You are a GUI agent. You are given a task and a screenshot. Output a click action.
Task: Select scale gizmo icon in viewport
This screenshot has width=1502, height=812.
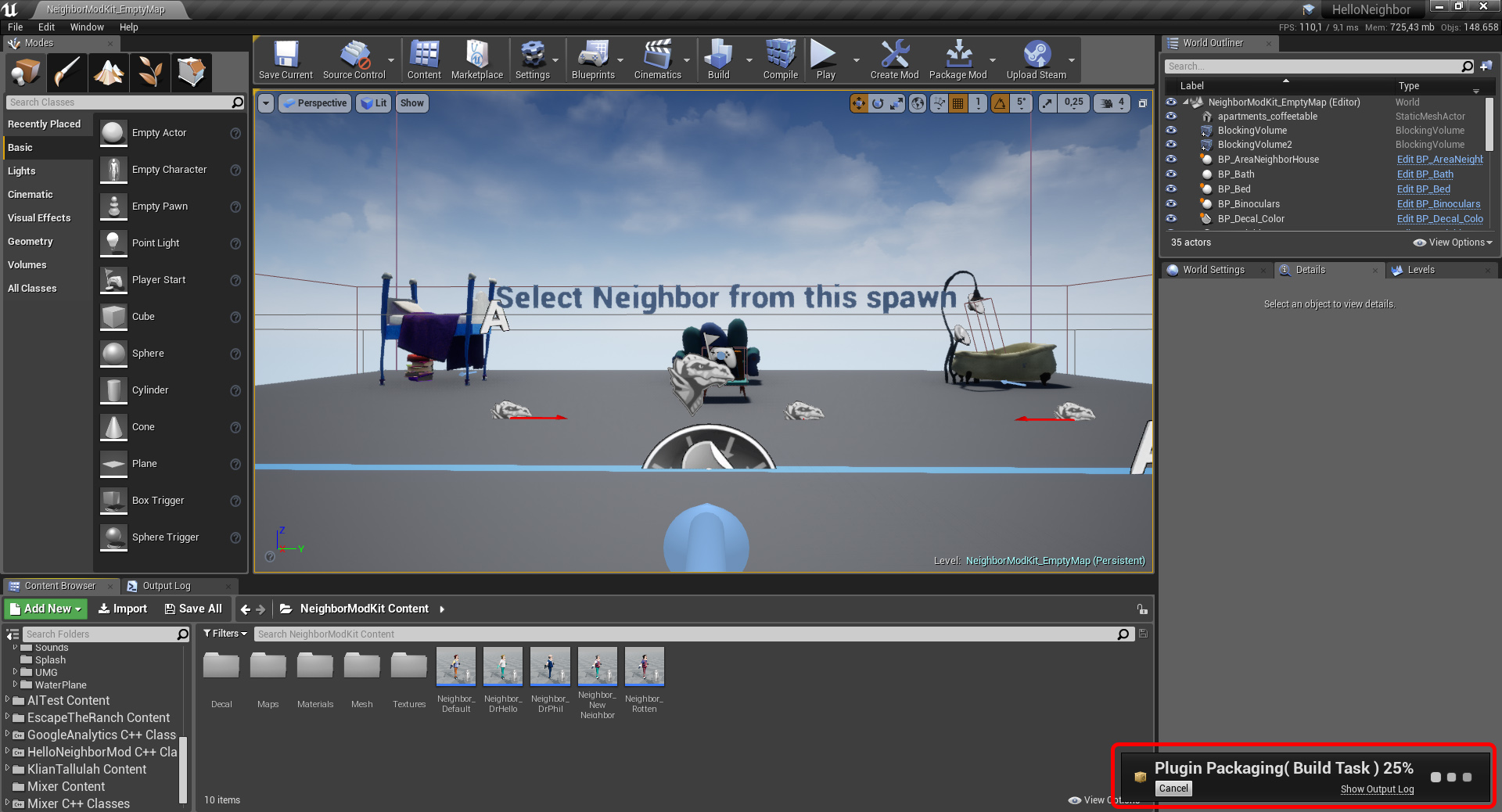point(897,103)
